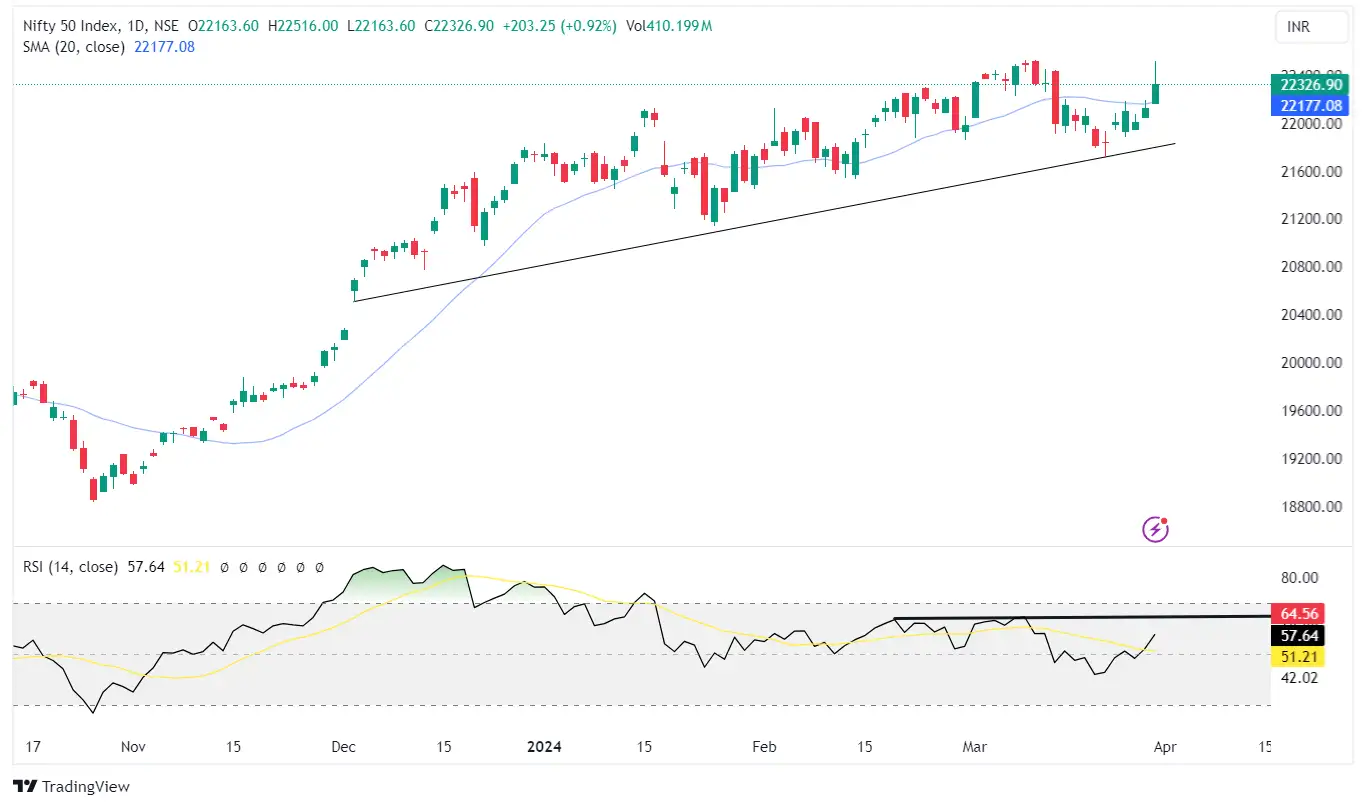Click the 42.02 RSI scale label

[1297, 678]
